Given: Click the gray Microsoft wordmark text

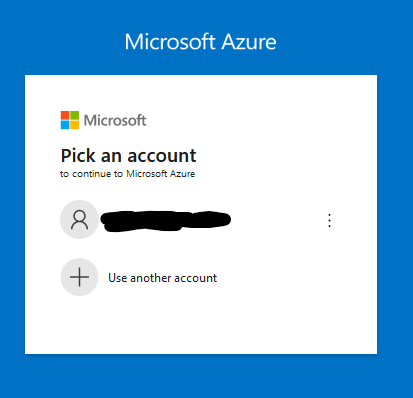Looking at the screenshot, I should tap(115, 120).
